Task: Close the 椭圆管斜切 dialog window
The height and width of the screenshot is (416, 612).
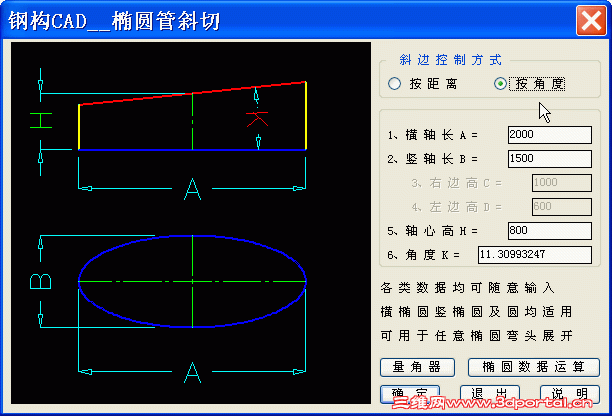Action: point(591,20)
